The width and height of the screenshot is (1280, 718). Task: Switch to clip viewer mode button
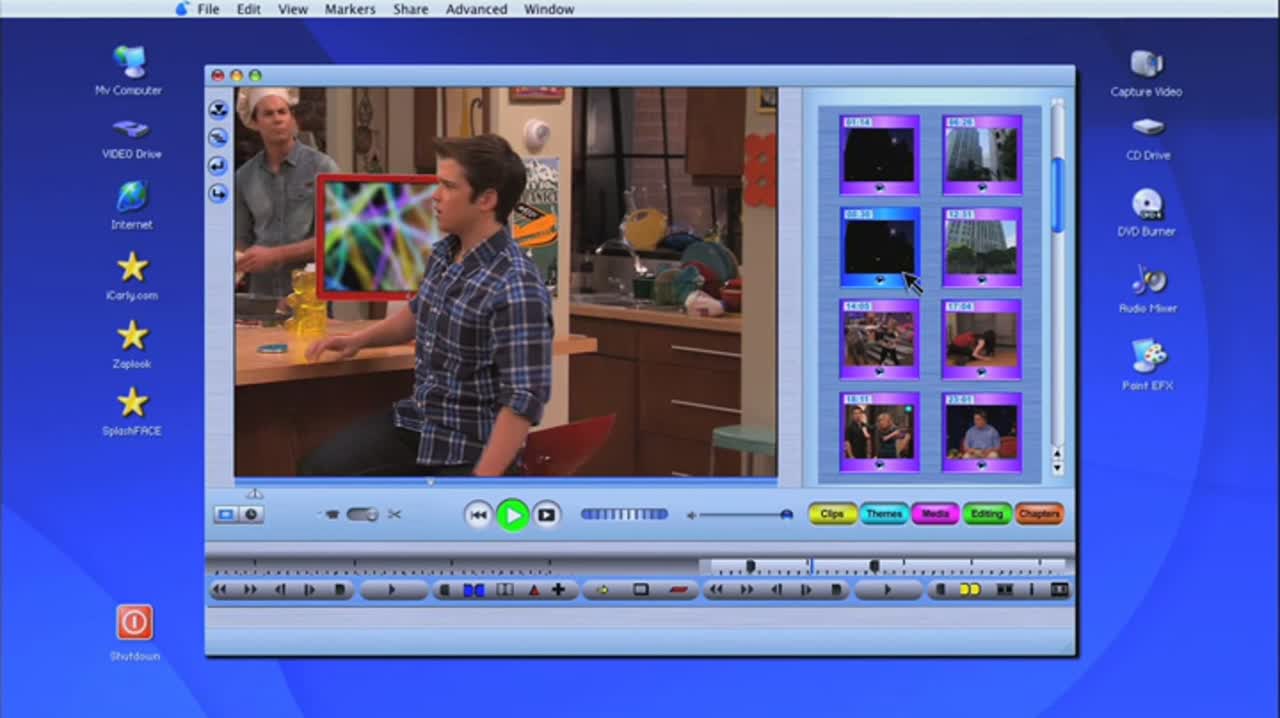[226, 514]
